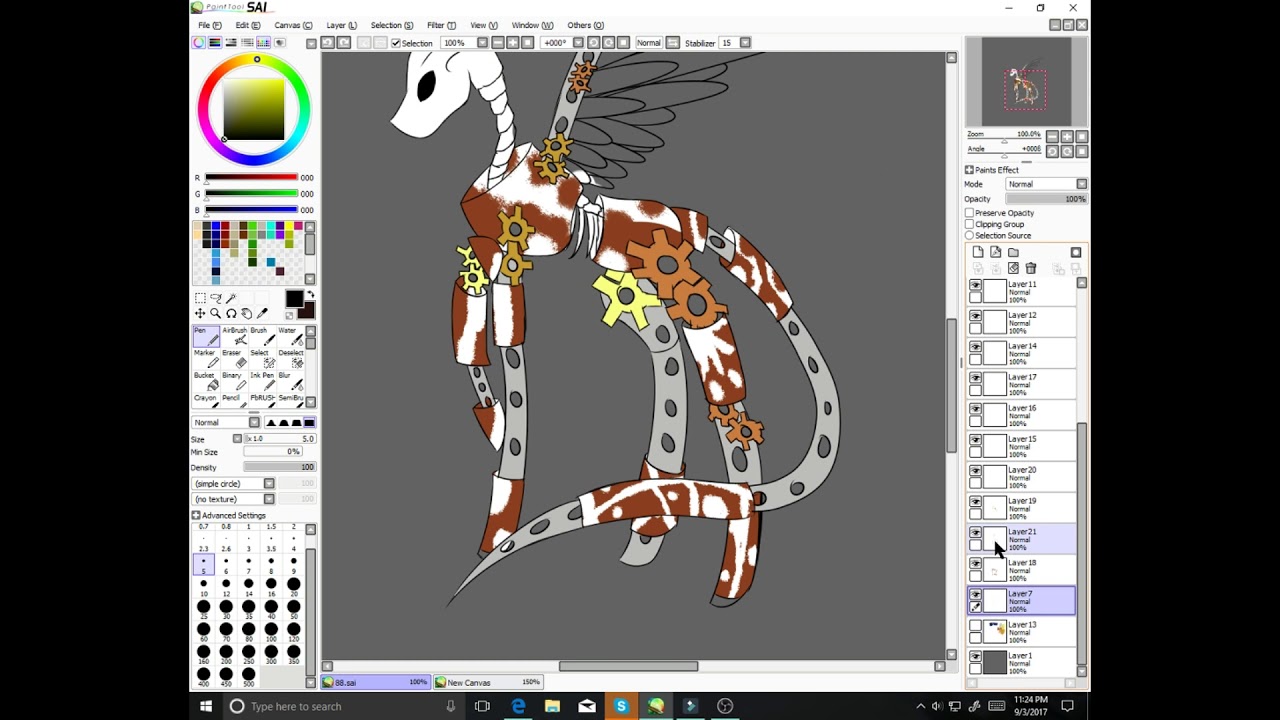
Task: Show Layer13 by toggling its visibility box
Action: click(x=975, y=626)
